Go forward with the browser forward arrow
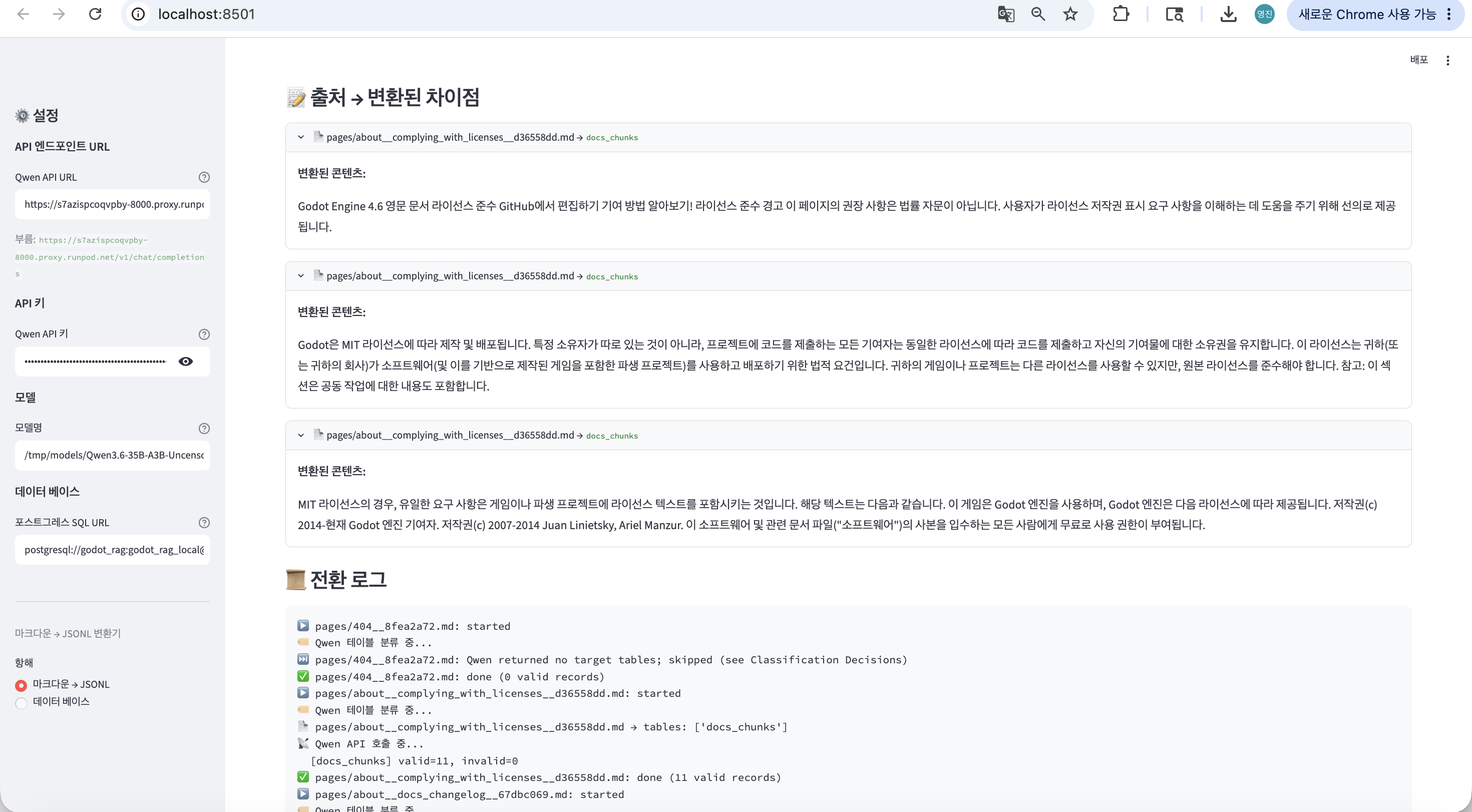1472x812 pixels. [59, 15]
